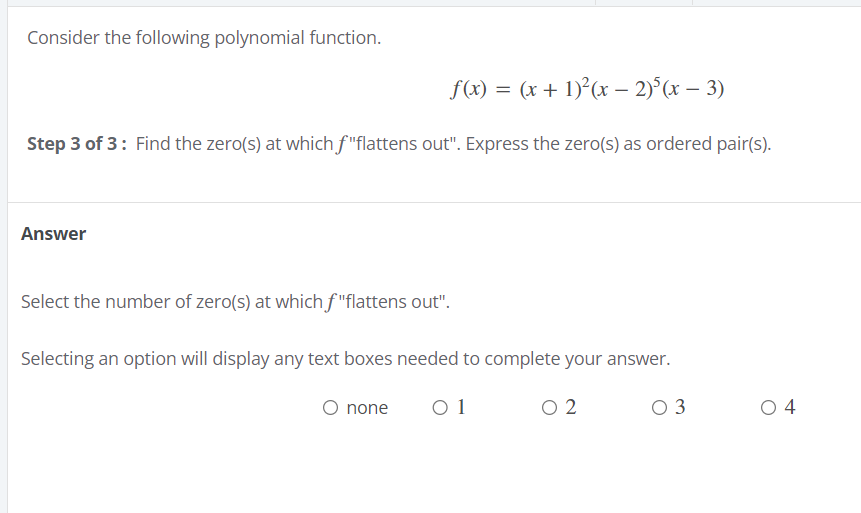Click the numeral 1 option label

point(461,407)
